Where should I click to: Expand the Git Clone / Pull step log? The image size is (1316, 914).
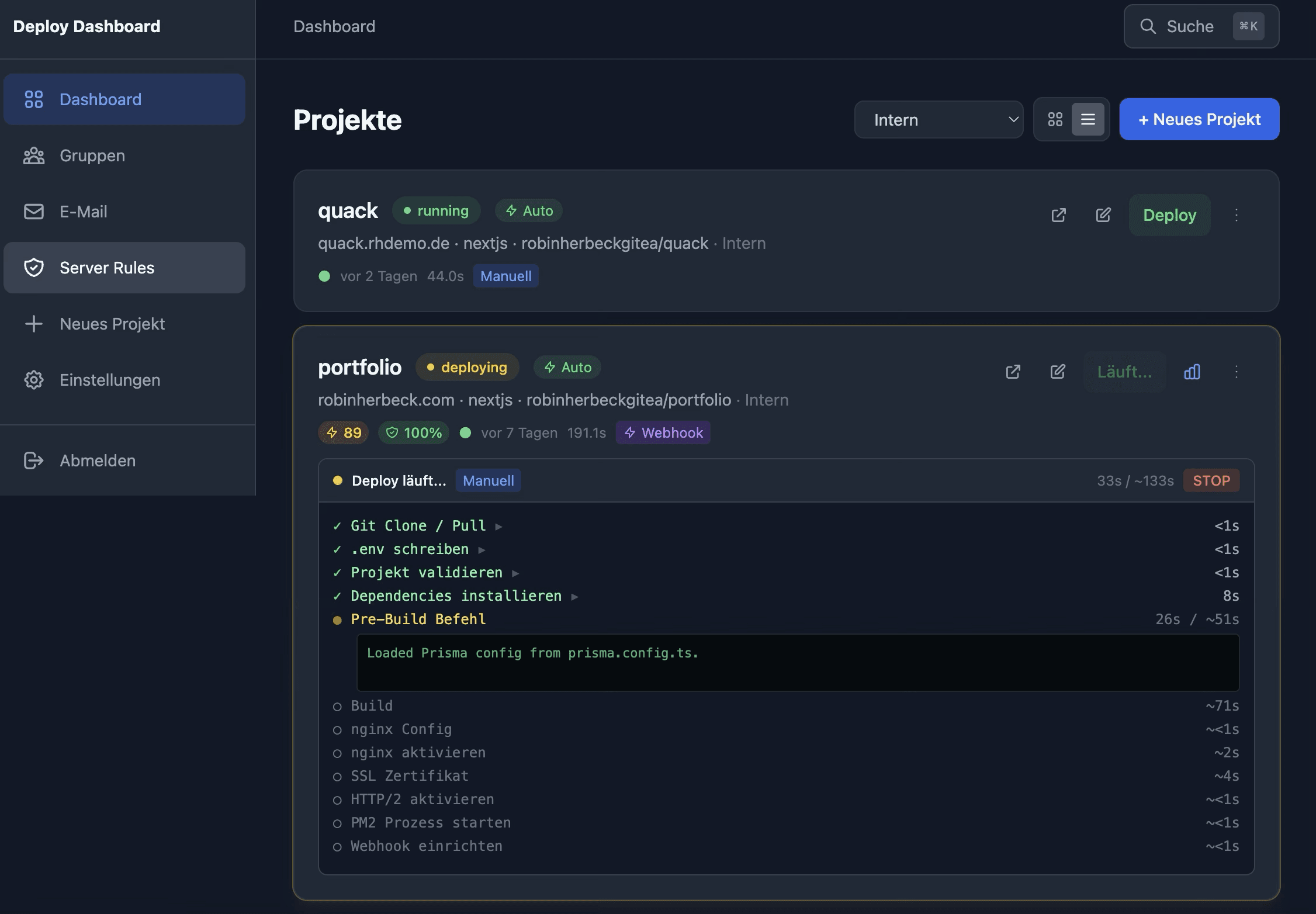click(499, 525)
